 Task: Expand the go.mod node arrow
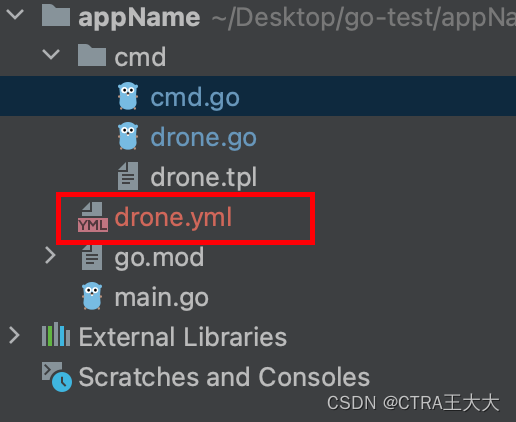click(x=50, y=256)
